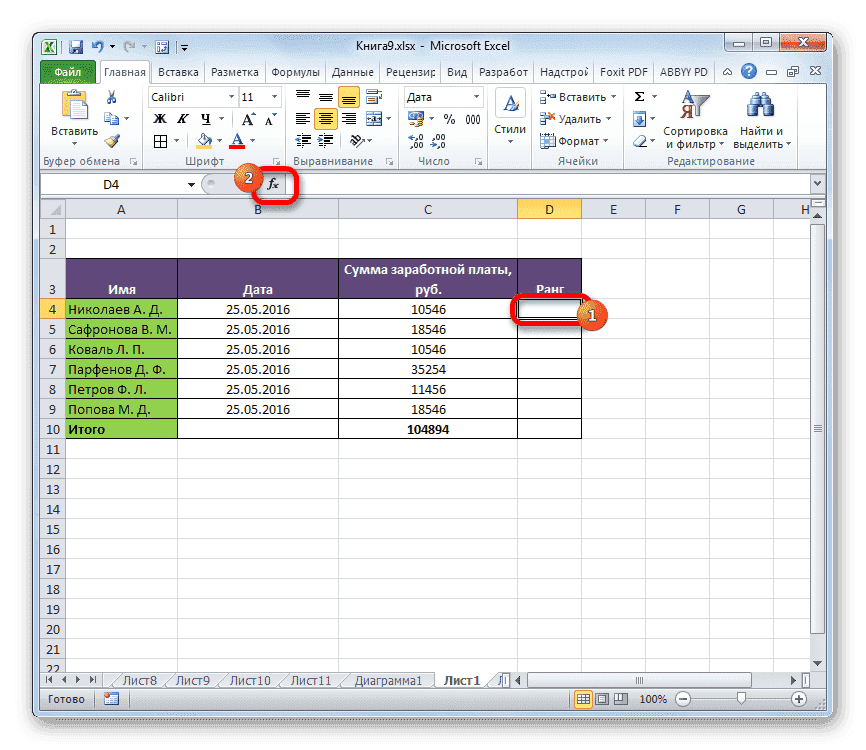Click the Вставить (Paste) button
The height and width of the screenshot is (750, 866).
[x=73, y=112]
